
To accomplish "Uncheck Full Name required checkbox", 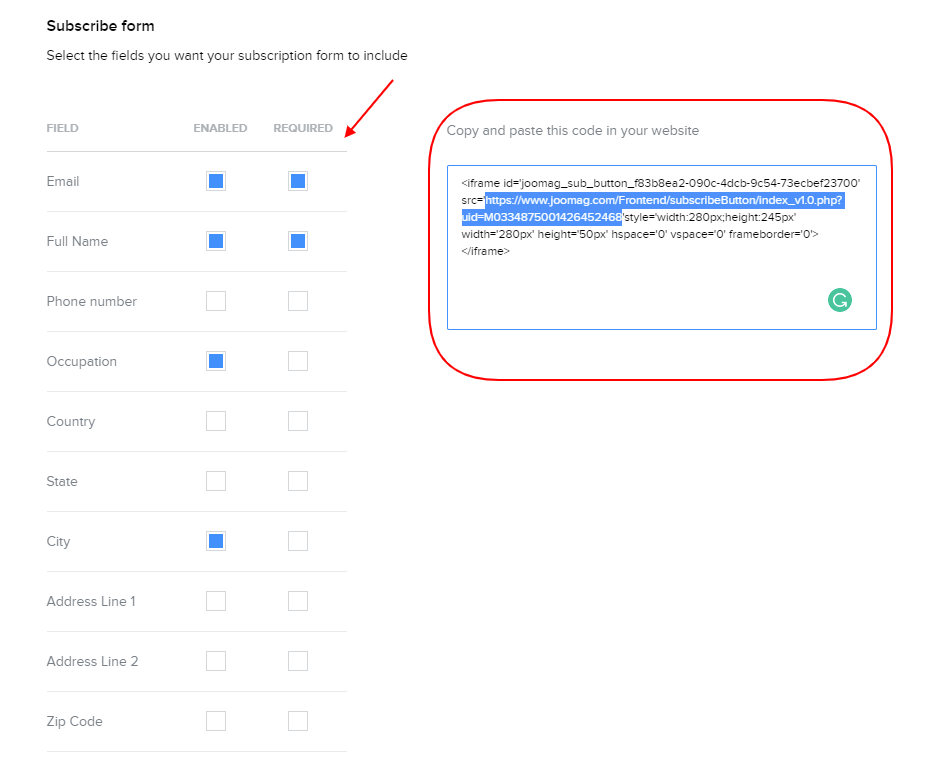I will pos(298,241).
